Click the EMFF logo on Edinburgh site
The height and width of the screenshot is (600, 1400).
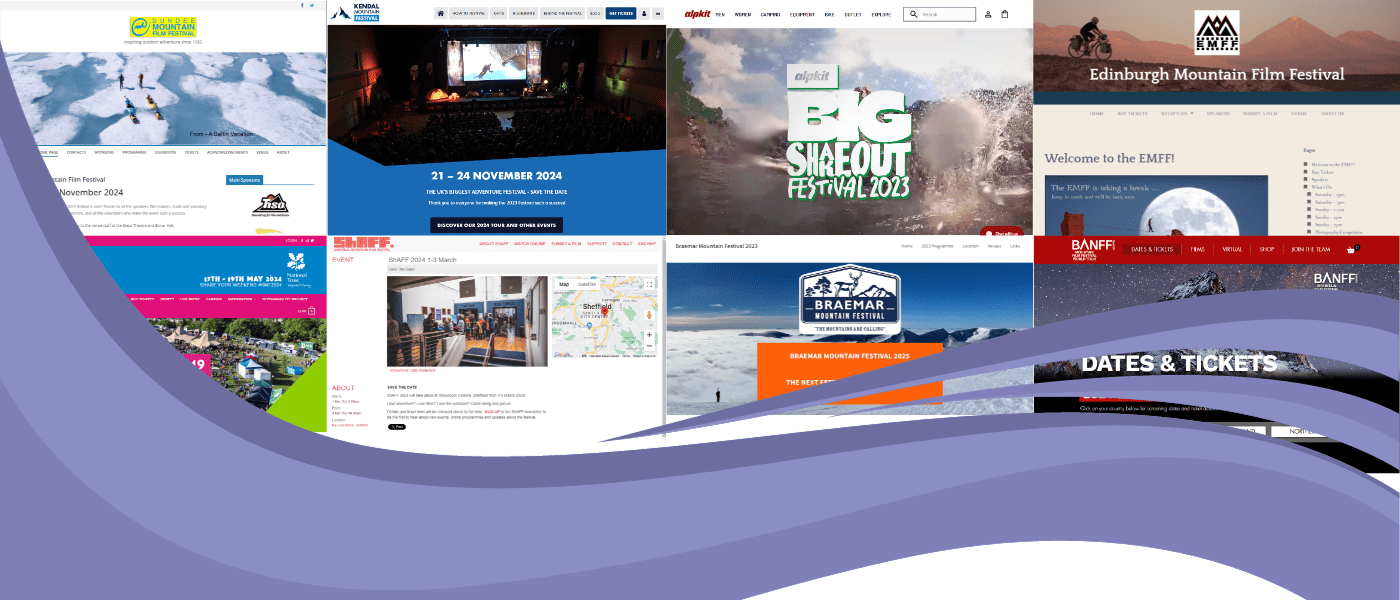coord(1216,33)
